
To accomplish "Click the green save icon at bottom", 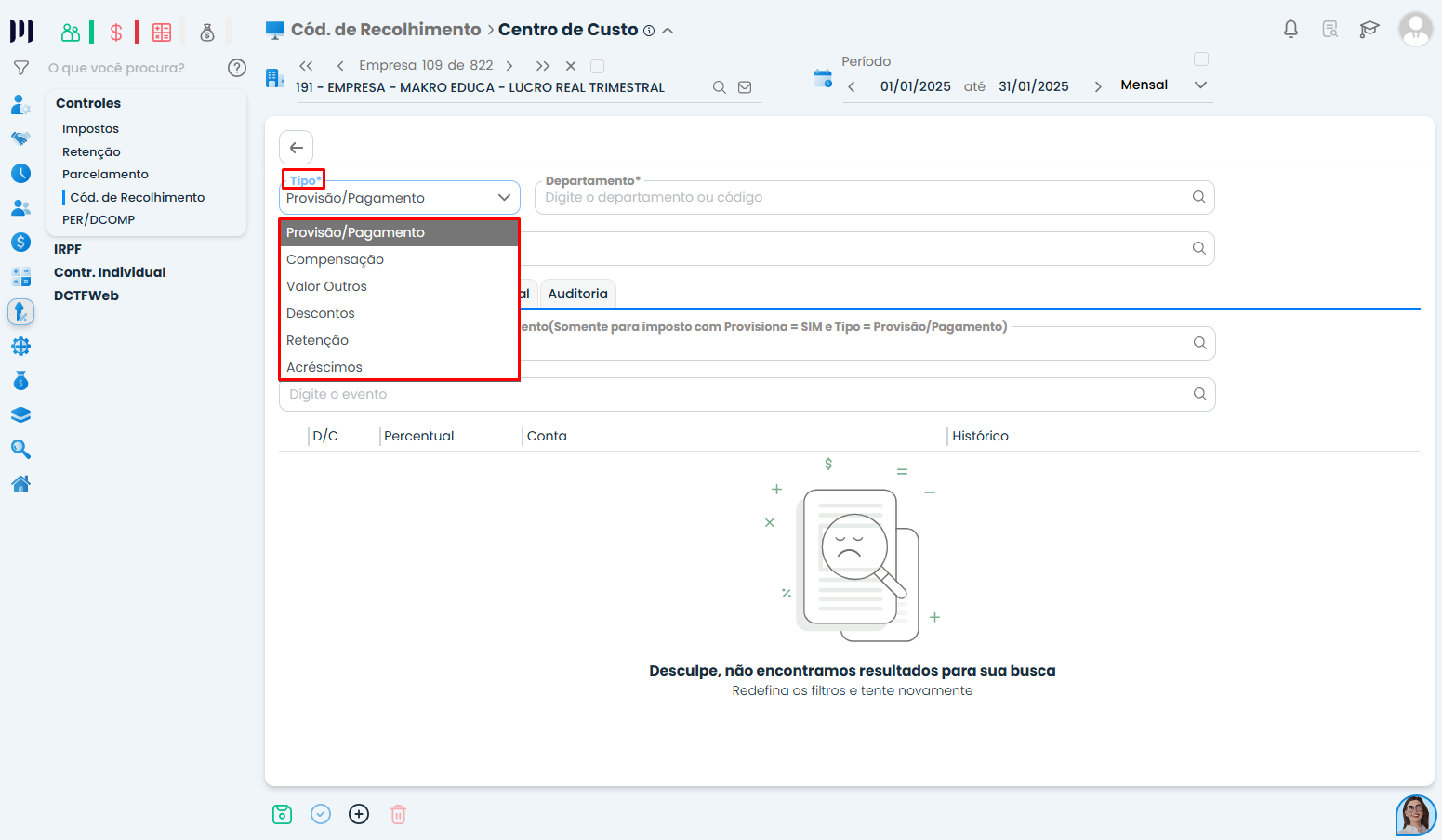I will [x=283, y=814].
